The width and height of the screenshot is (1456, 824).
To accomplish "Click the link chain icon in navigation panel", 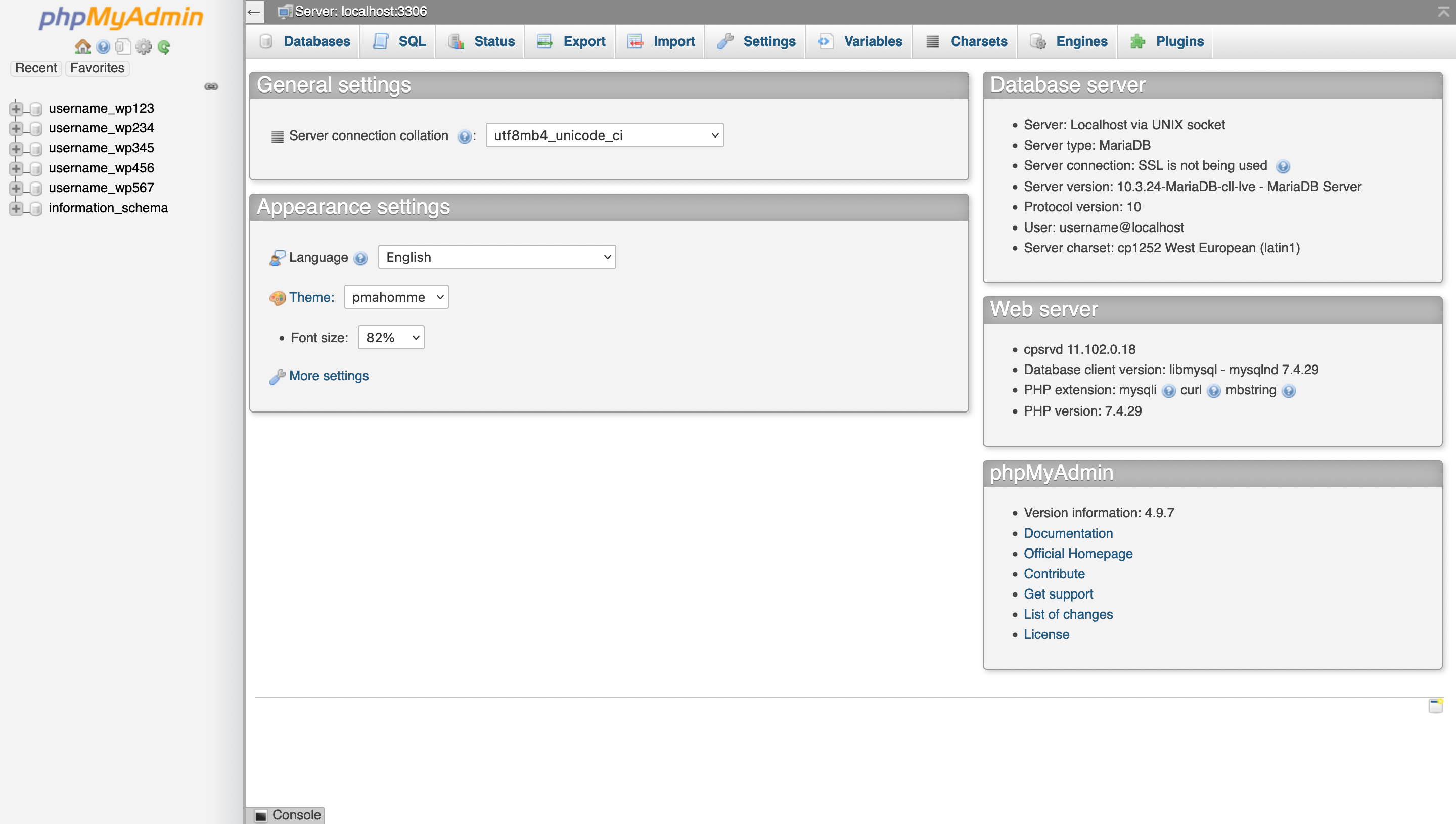I will [211, 86].
